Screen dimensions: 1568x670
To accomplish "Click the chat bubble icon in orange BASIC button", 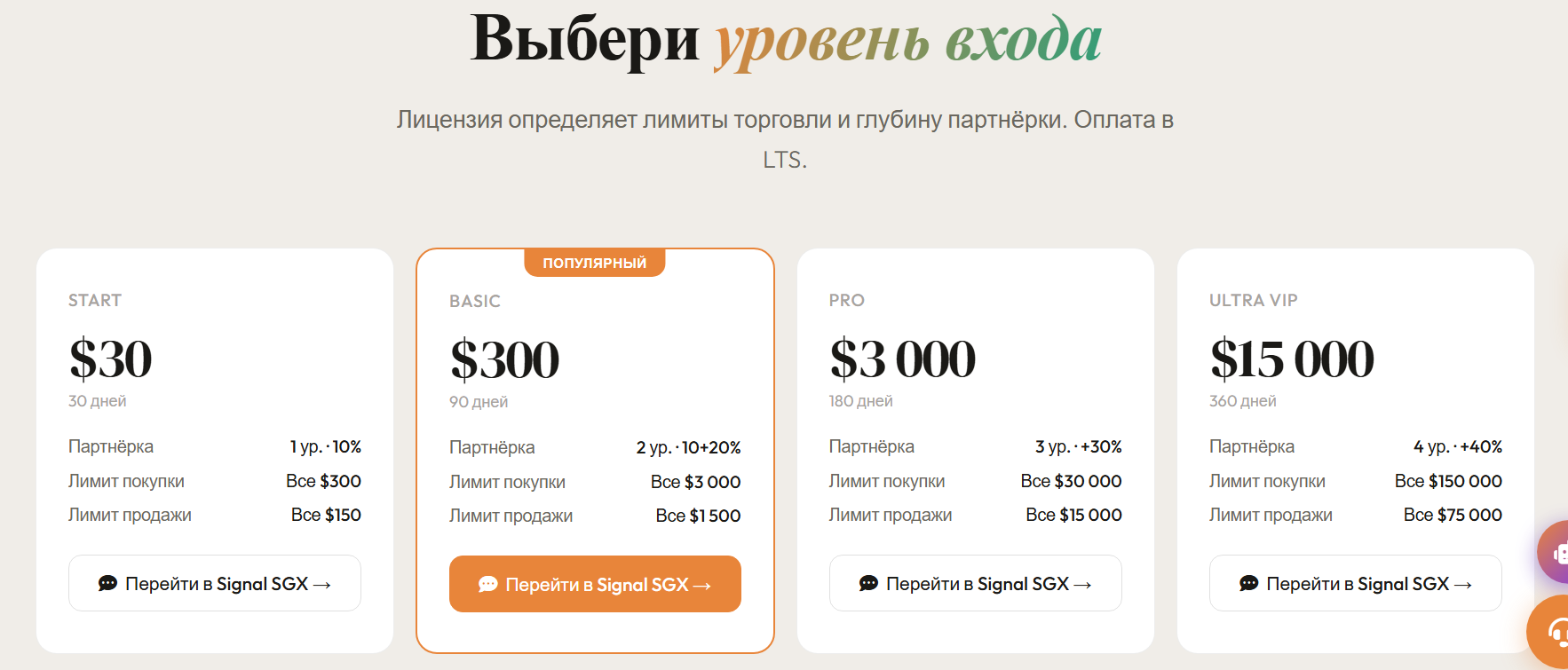I will pyautogui.click(x=487, y=584).
